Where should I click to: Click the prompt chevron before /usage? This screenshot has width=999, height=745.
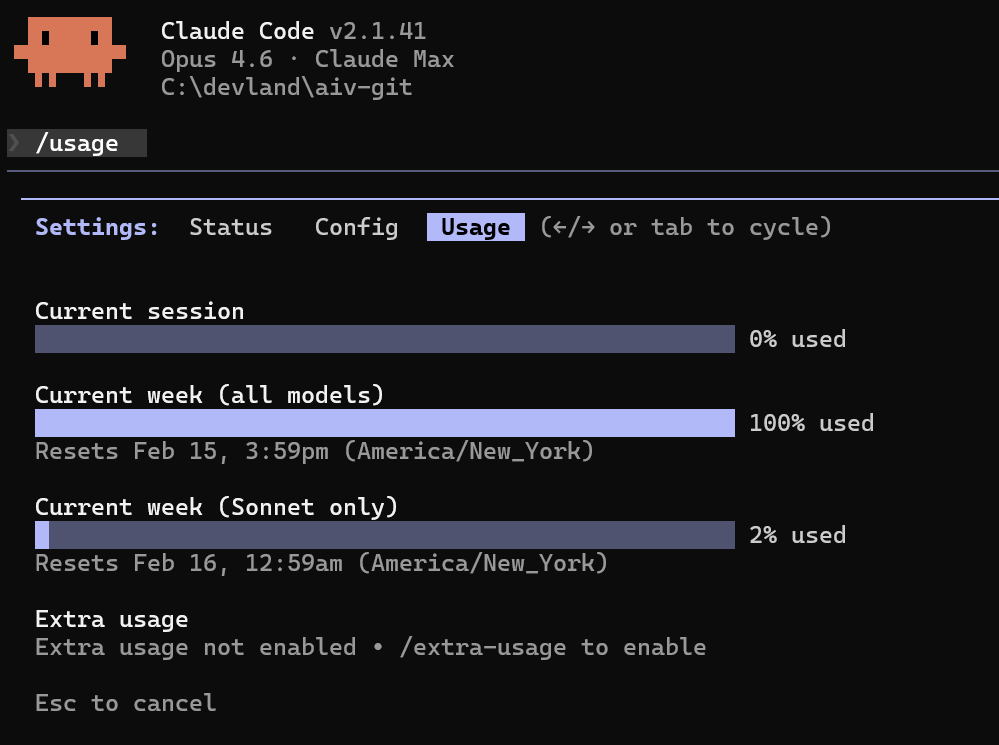[x=14, y=142]
